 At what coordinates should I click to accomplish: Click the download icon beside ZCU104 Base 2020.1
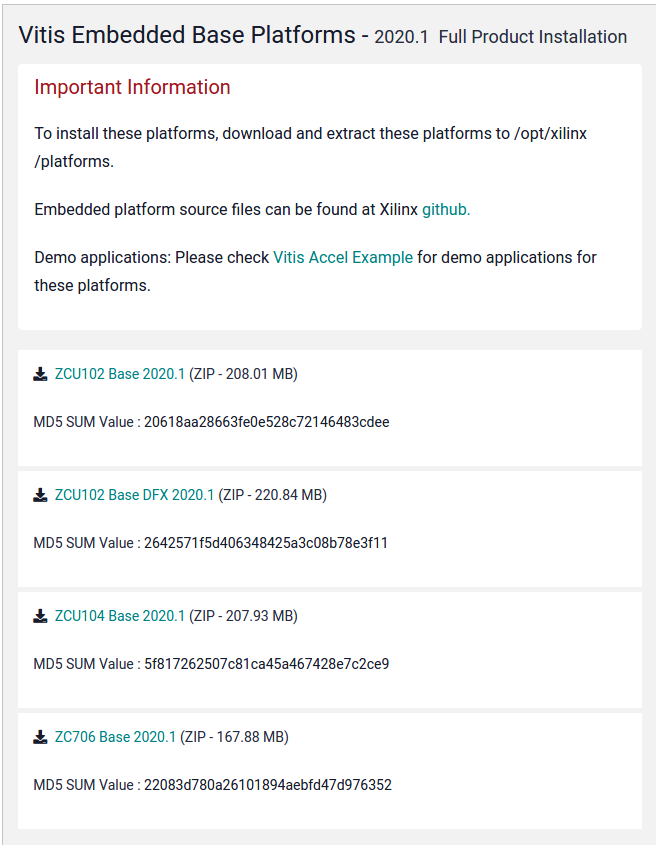40,615
